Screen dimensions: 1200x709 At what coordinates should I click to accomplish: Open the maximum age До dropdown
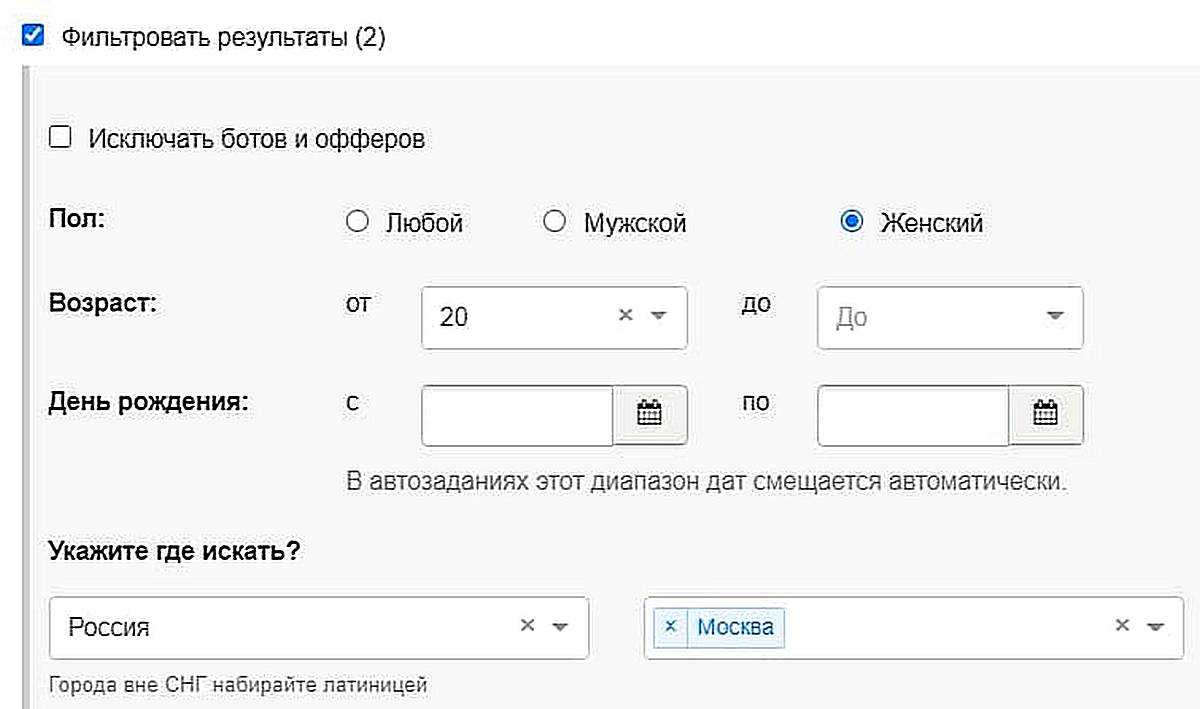[949, 317]
